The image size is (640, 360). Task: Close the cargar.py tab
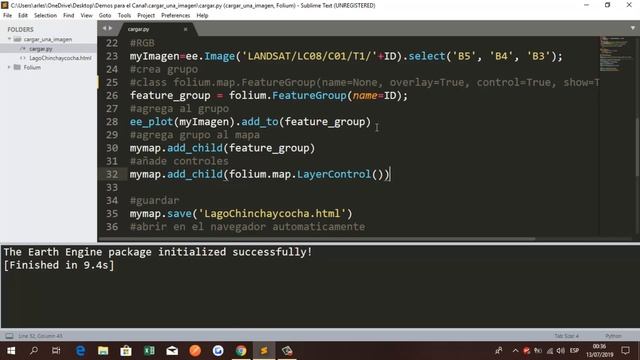[185, 29]
